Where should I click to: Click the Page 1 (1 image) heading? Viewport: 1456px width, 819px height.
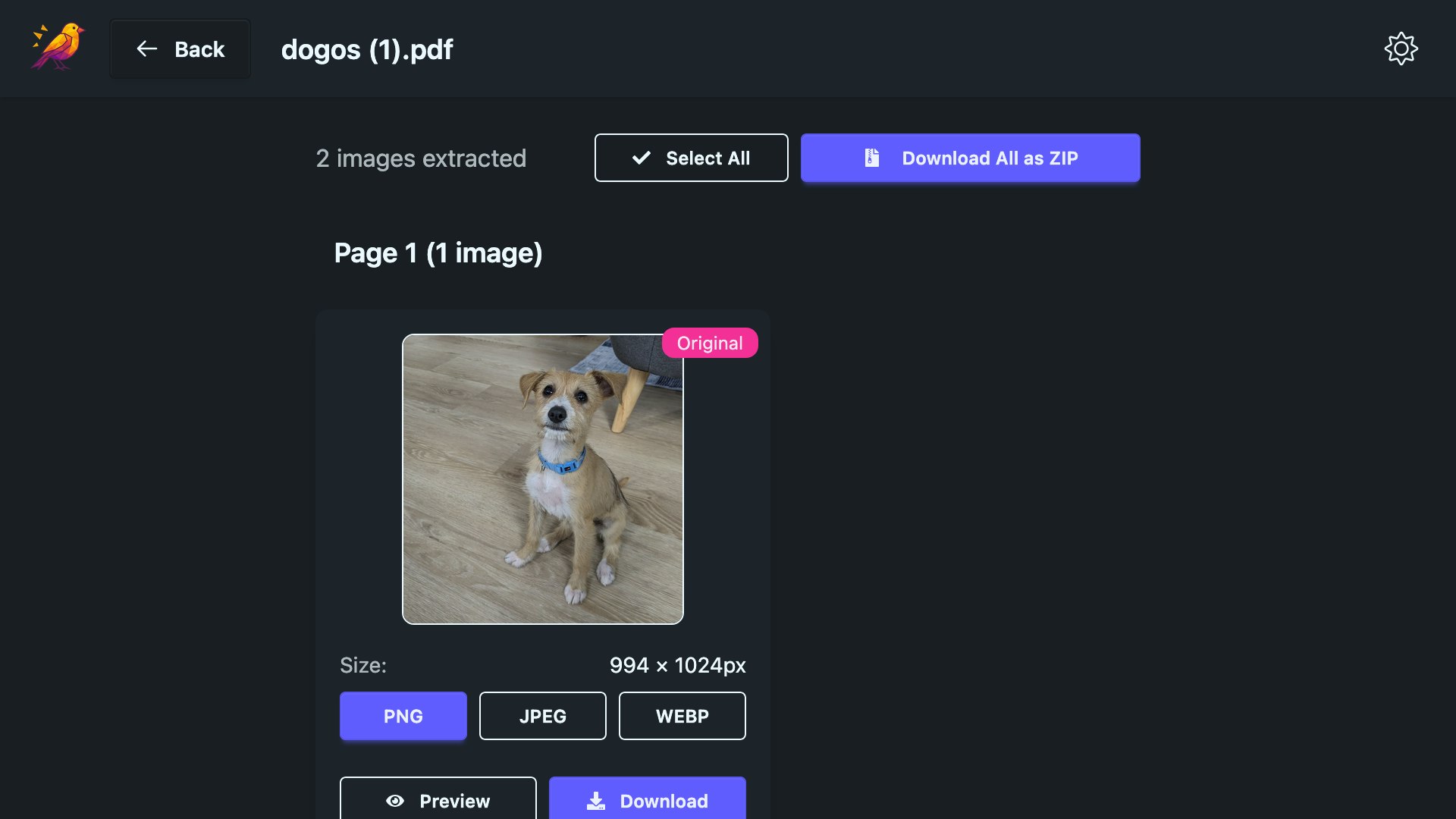tap(438, 253)
